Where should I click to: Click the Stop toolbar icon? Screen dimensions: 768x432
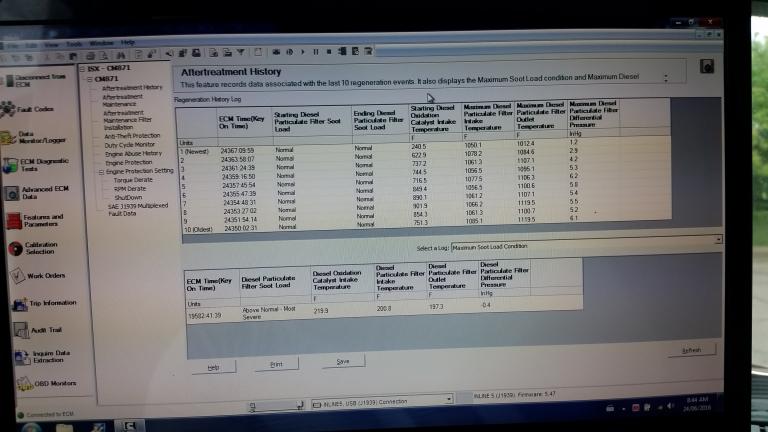click(329, 51)
